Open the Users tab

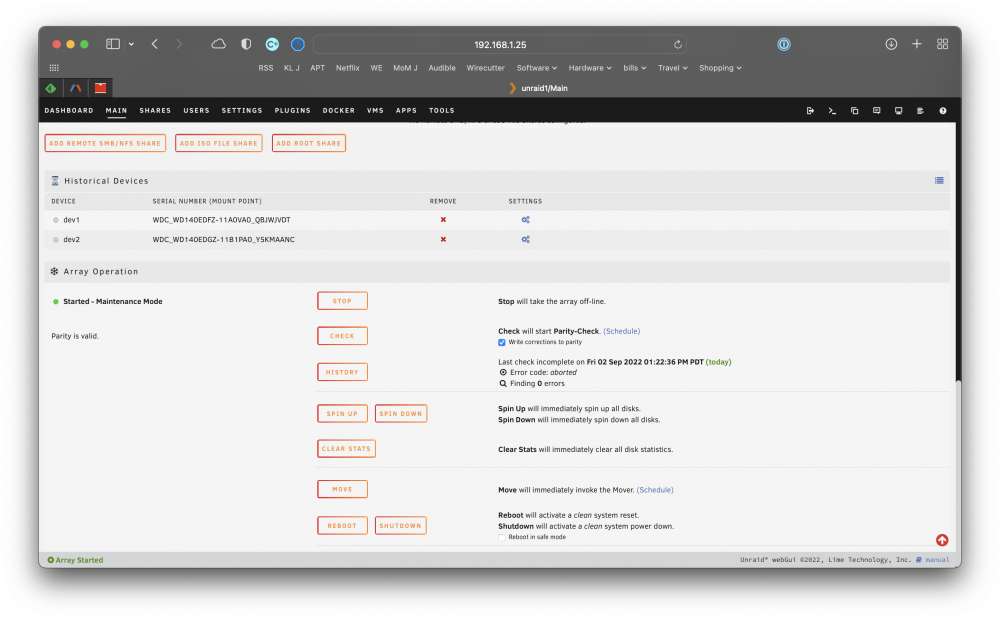point(196,110)
